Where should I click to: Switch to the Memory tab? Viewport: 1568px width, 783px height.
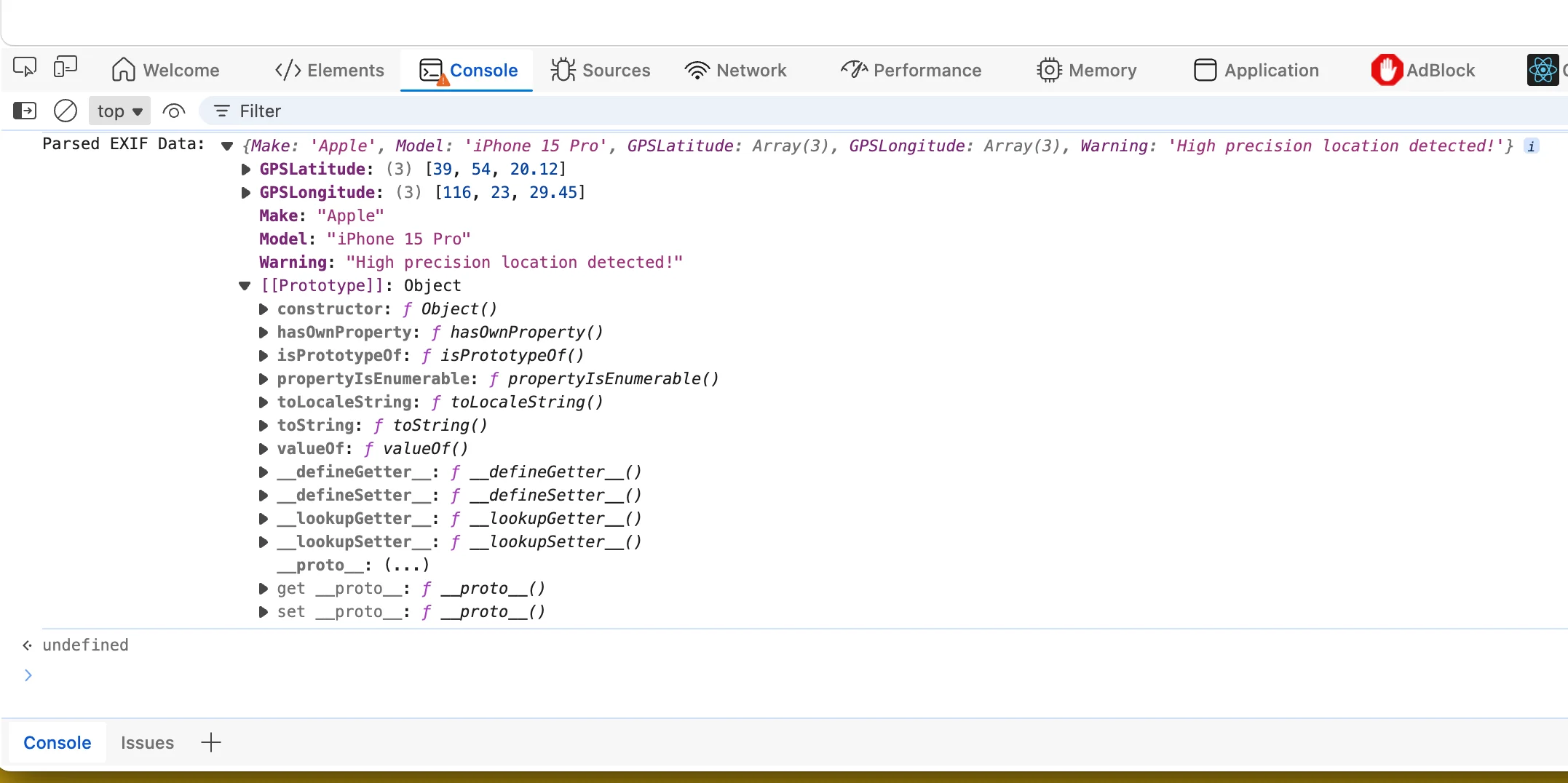(1087, 70)
